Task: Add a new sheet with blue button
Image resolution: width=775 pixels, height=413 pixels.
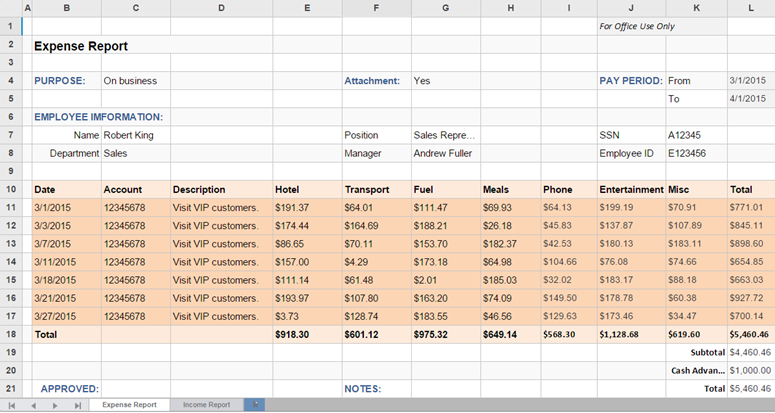Action: [257, 404]
